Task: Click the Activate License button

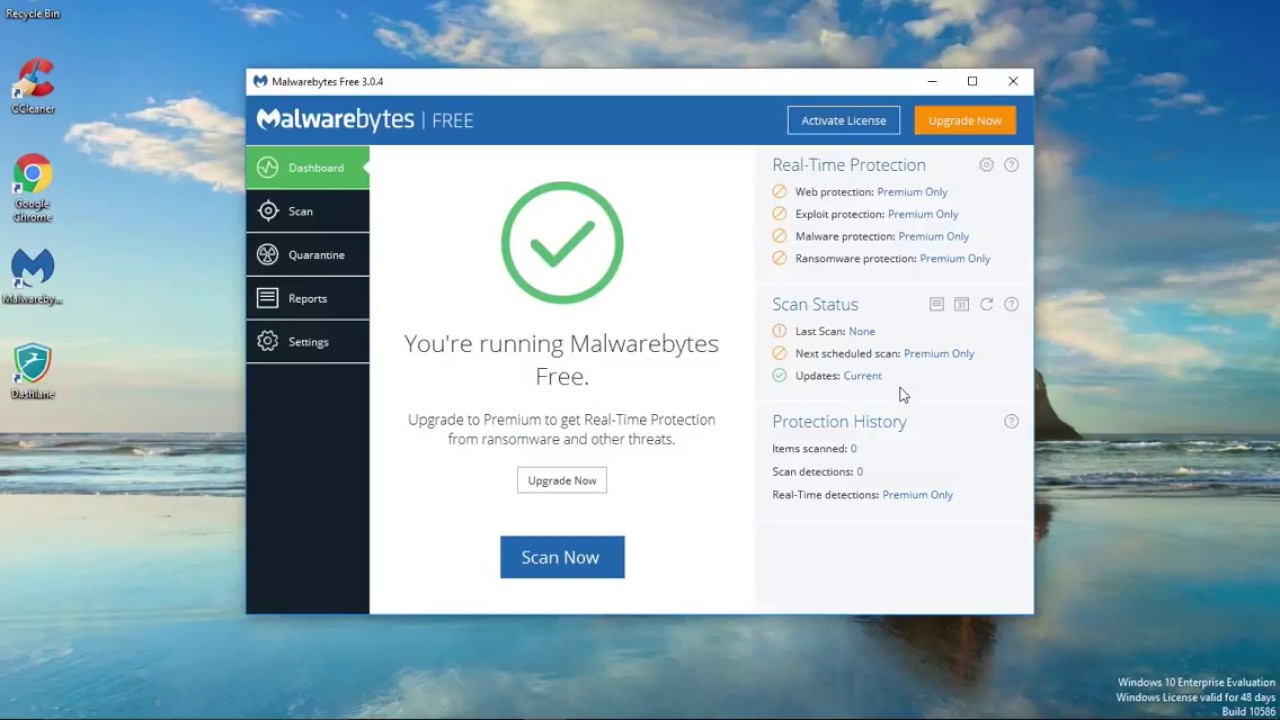Action: [844, 120]
